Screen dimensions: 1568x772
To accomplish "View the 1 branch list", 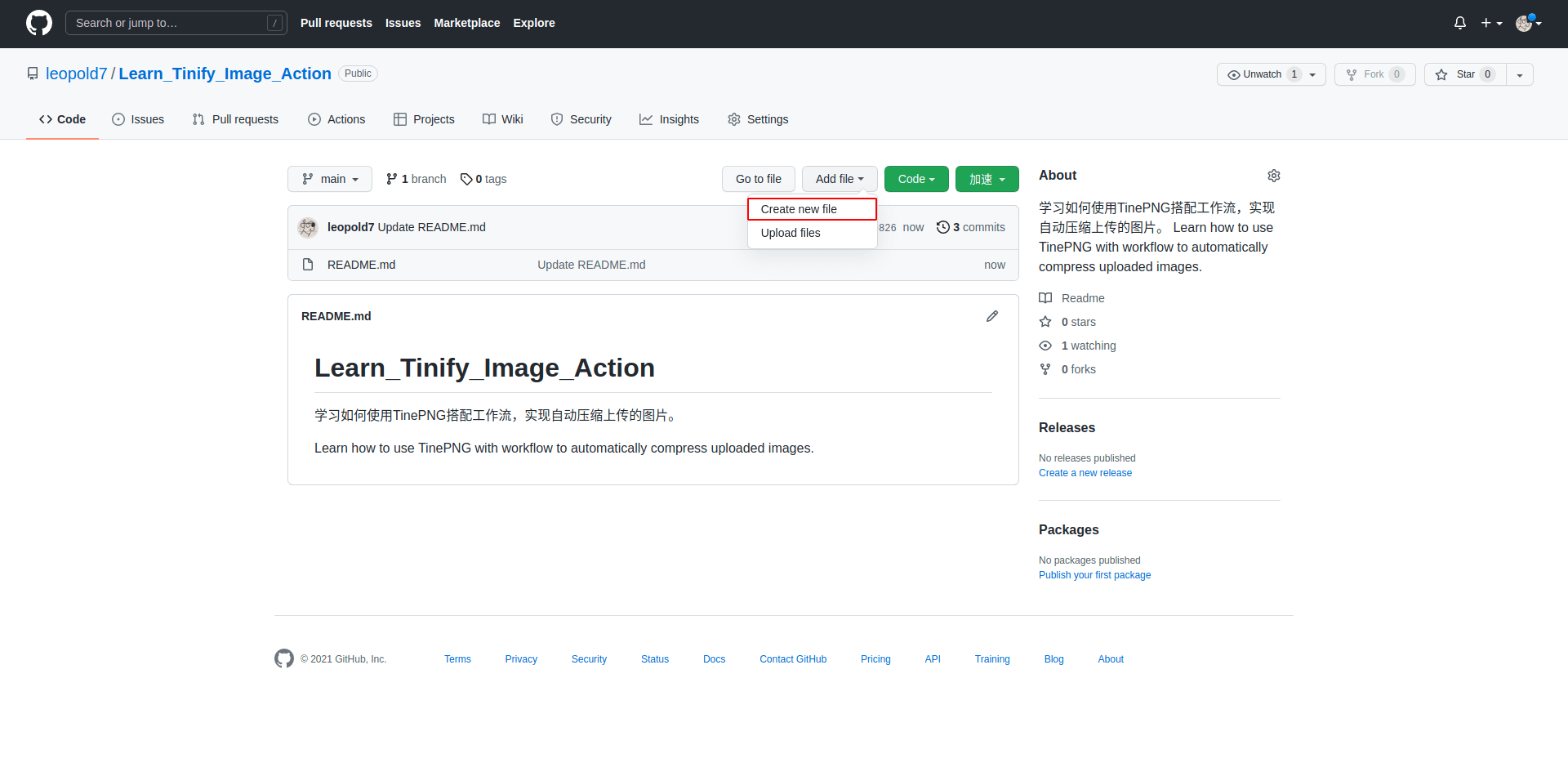I will (416, 179).
